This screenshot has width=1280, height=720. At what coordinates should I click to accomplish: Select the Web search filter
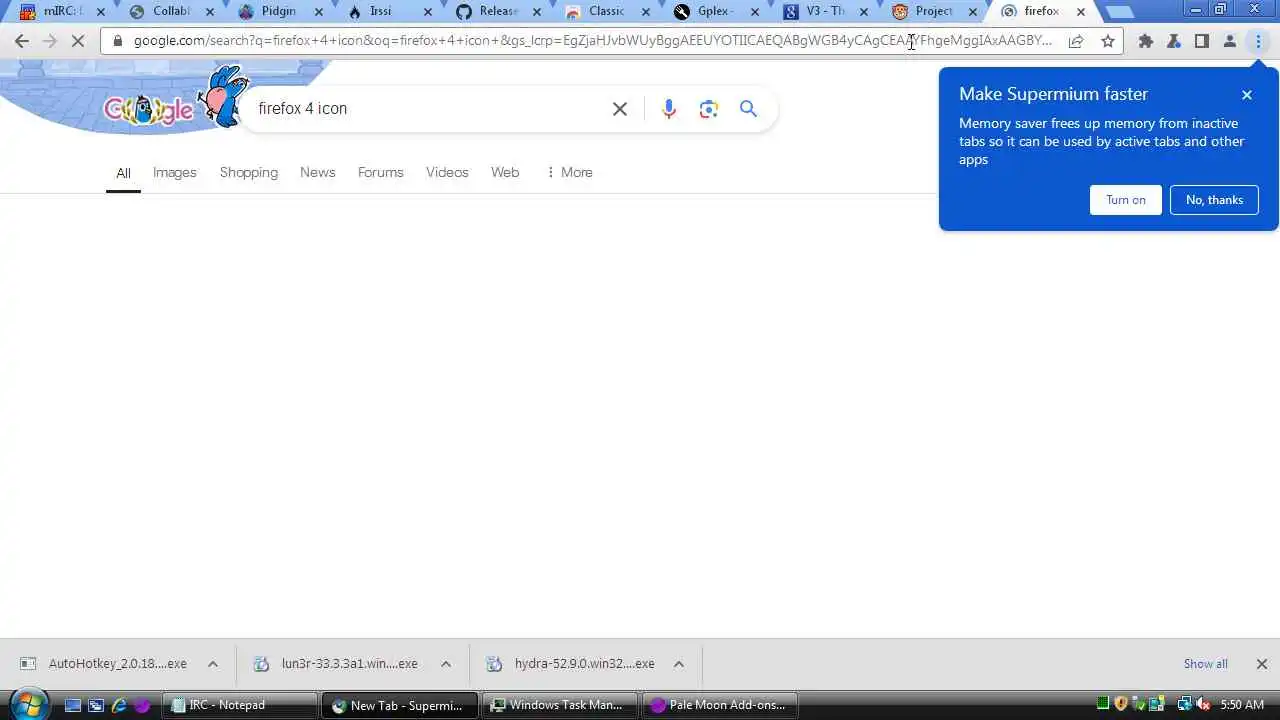click(505, 172)
